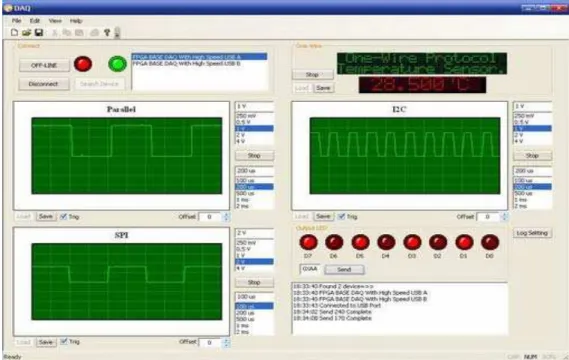Save the Parallel waveform
This screenshot has width=569, height=360.
tap(46, 217)
